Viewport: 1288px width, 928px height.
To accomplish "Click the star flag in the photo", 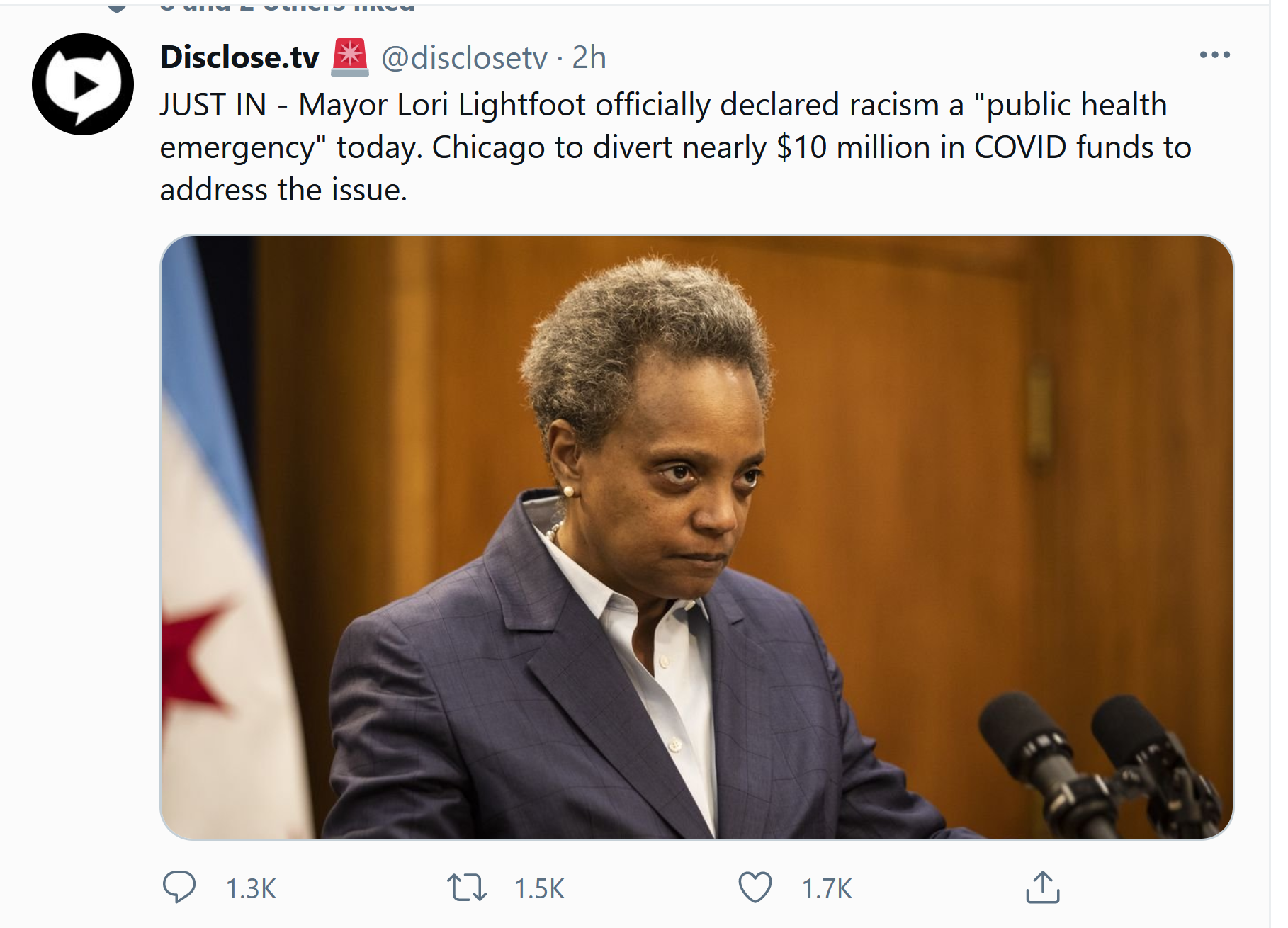I will coord(220,538).
